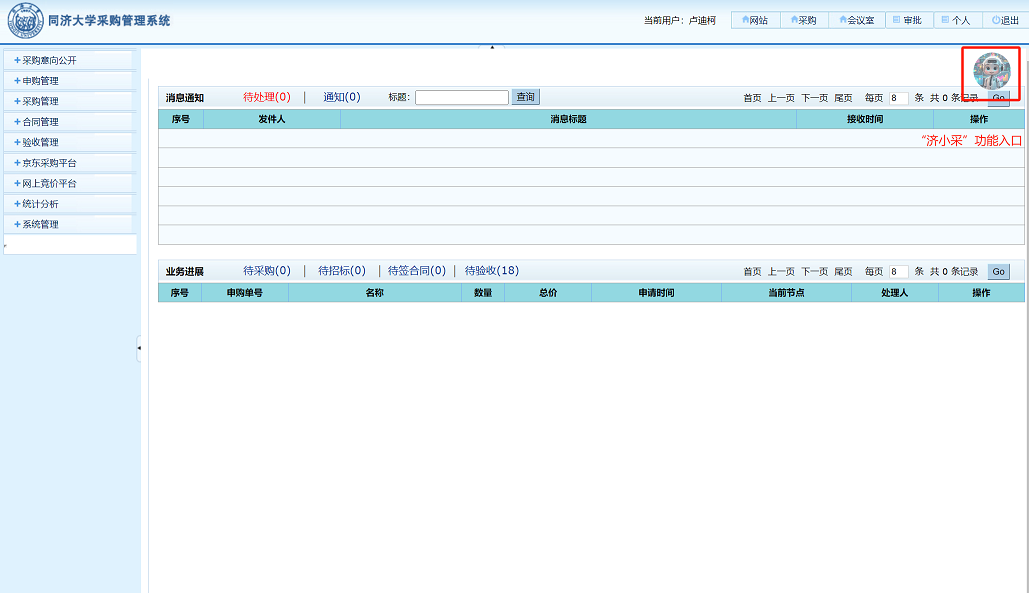
Task: Open the 个人 toolbar button
Action: (955, 20)
